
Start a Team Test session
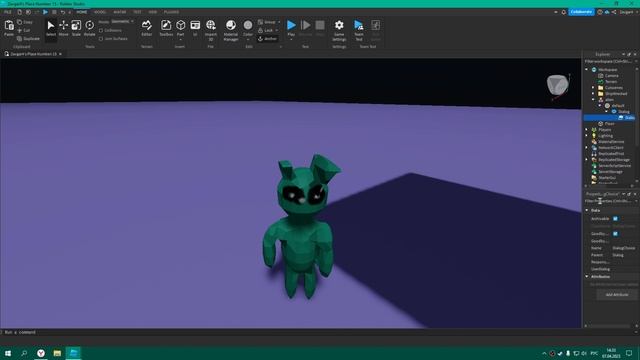click(x=359, y=29)
